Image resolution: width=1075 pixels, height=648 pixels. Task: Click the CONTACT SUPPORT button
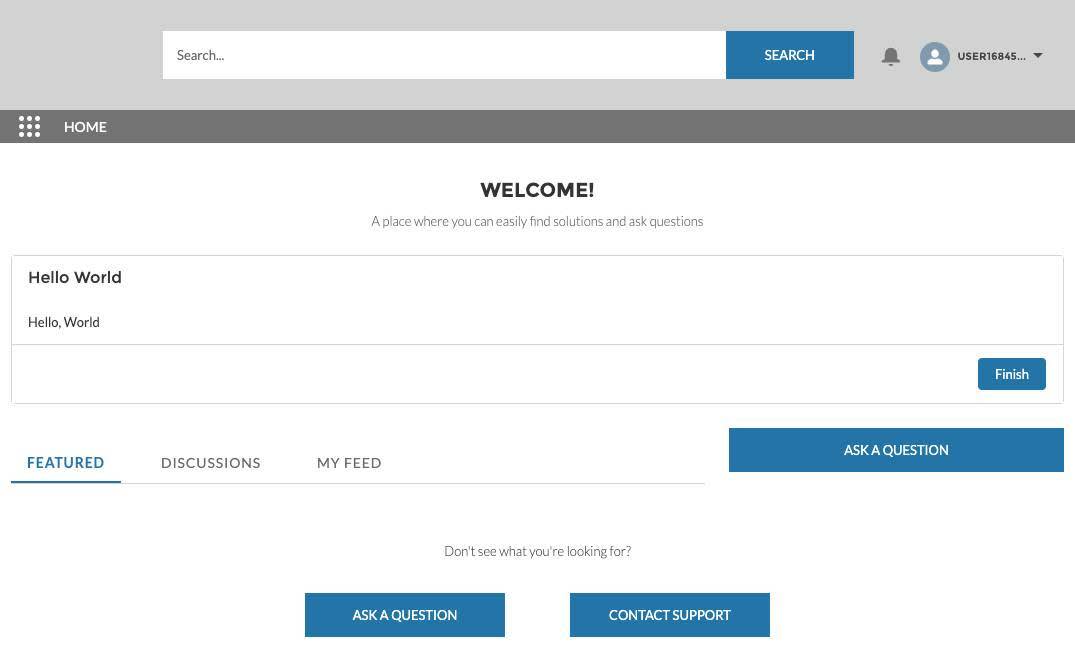tap(669, 615)
